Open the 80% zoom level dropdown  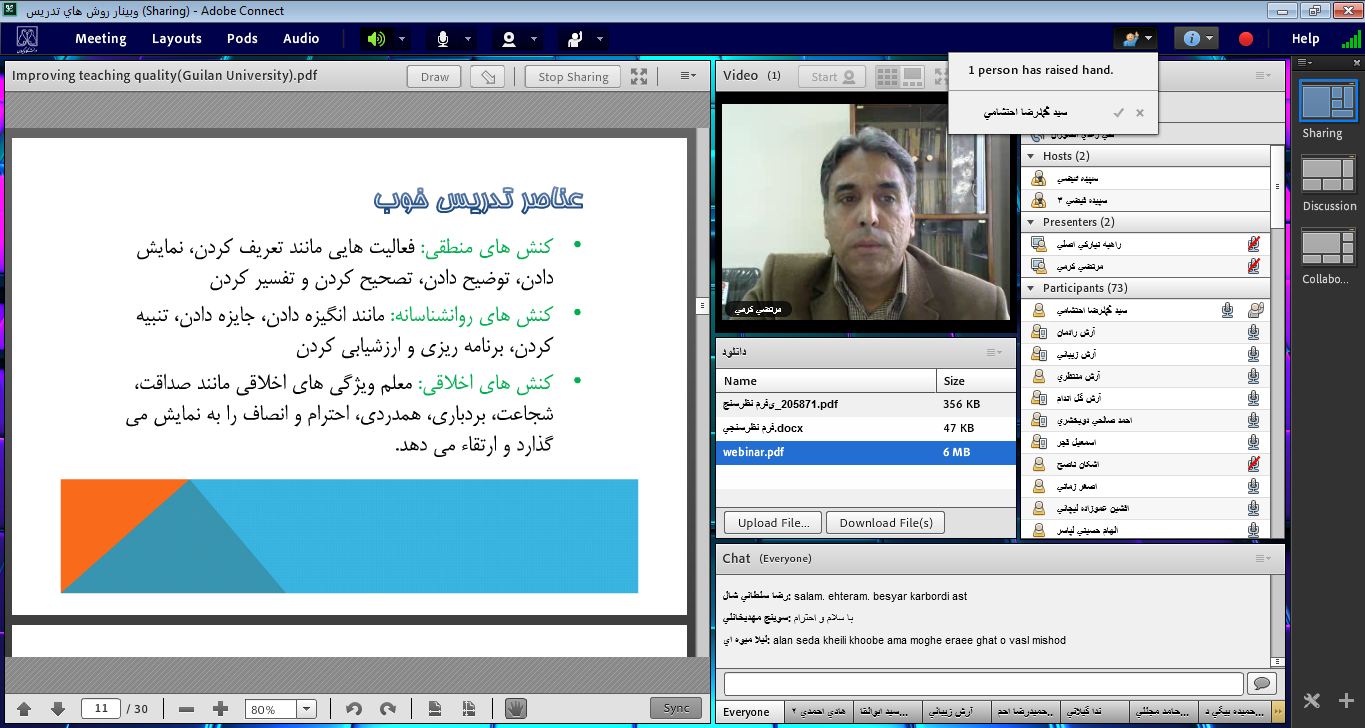tap(306, 709)
